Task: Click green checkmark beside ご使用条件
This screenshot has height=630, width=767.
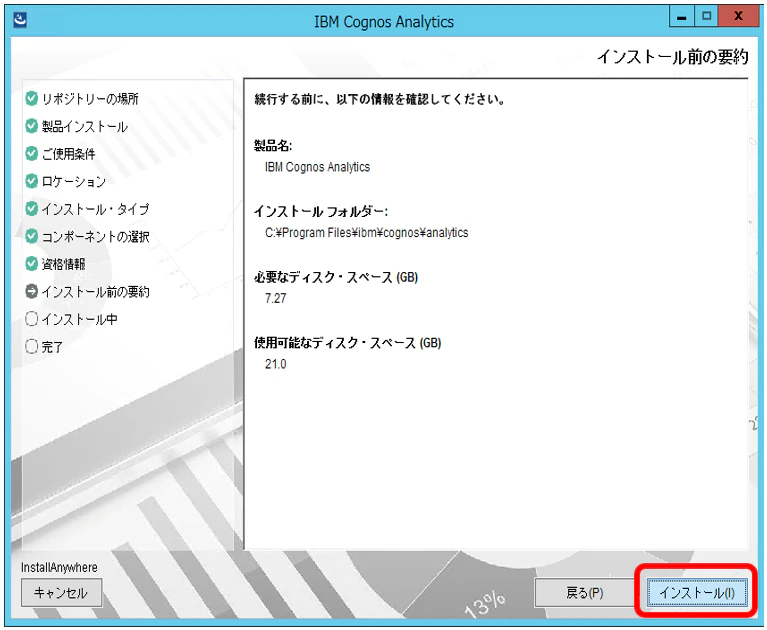Action: point(31,154)
